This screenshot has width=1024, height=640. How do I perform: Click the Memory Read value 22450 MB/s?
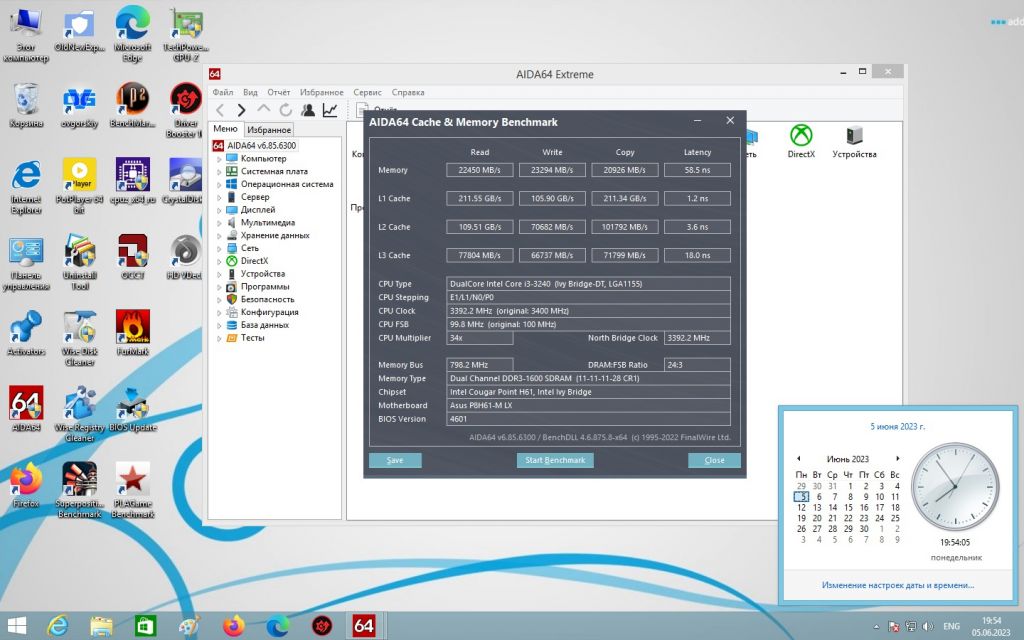[x=480, y=170]
